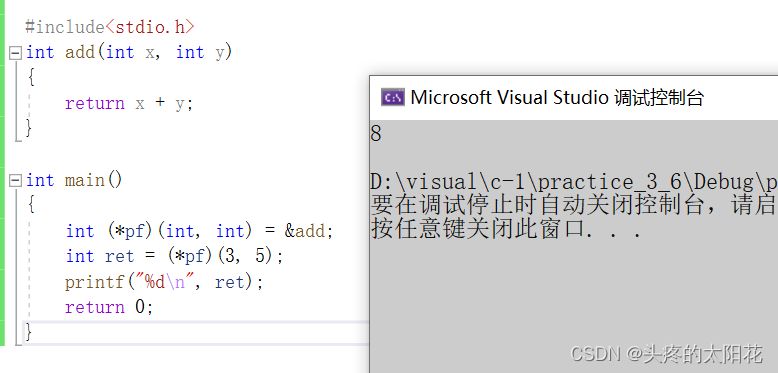Click the closing brace of main

[29, 331]
